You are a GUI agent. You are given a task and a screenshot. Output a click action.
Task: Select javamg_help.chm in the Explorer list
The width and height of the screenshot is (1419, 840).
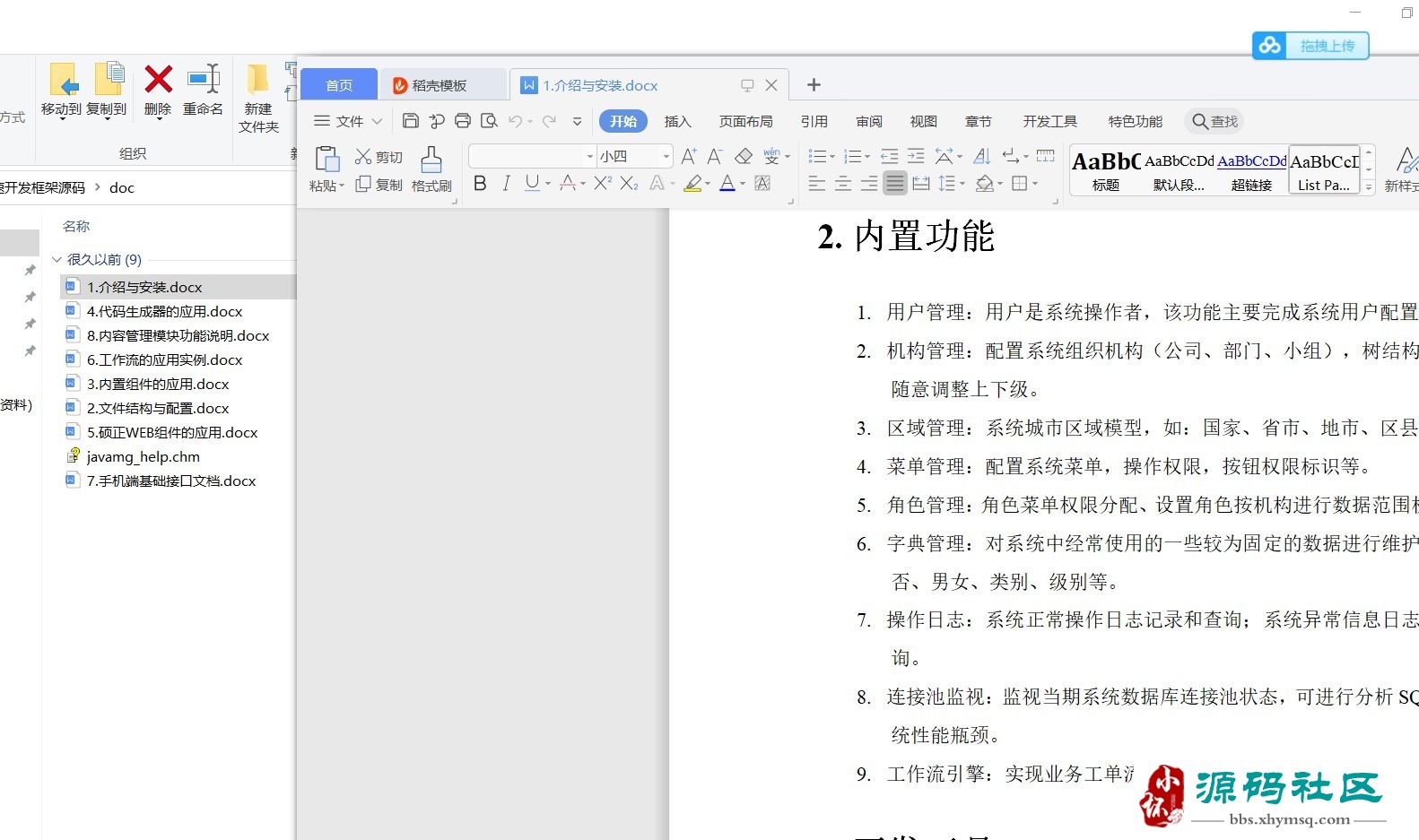point(143,456)
